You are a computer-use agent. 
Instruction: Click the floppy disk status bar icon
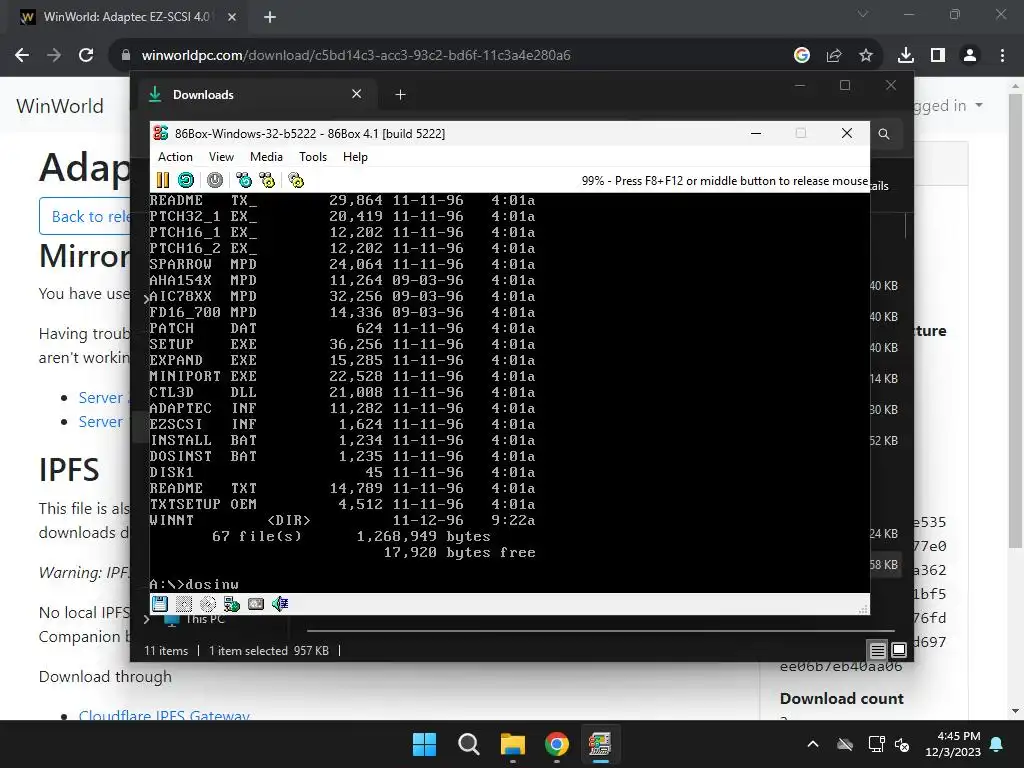[x=160, y=604]
